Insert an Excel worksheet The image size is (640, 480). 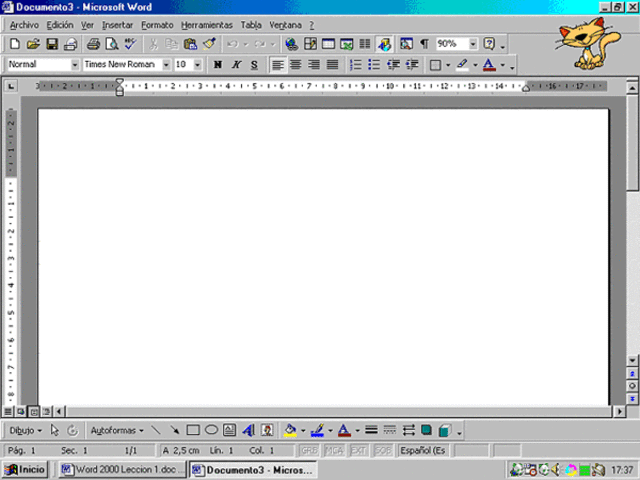click(347, 44)
